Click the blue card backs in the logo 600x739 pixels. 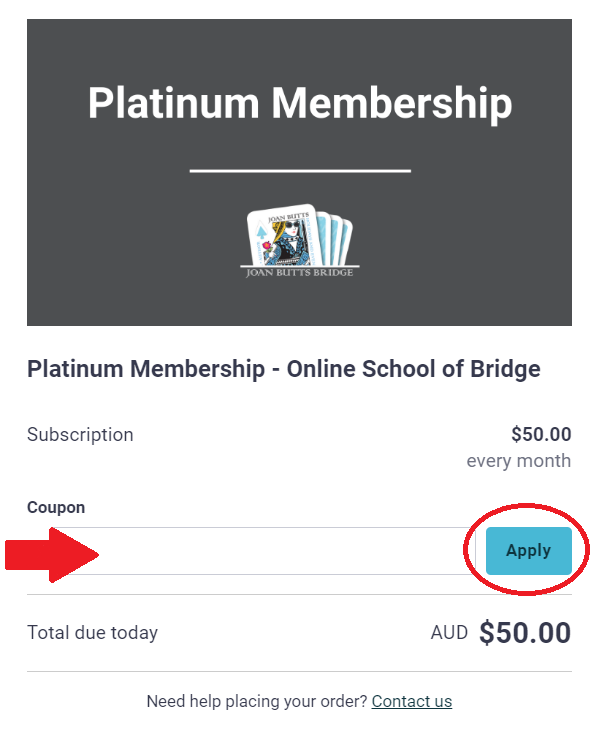(x=336, y=238)
